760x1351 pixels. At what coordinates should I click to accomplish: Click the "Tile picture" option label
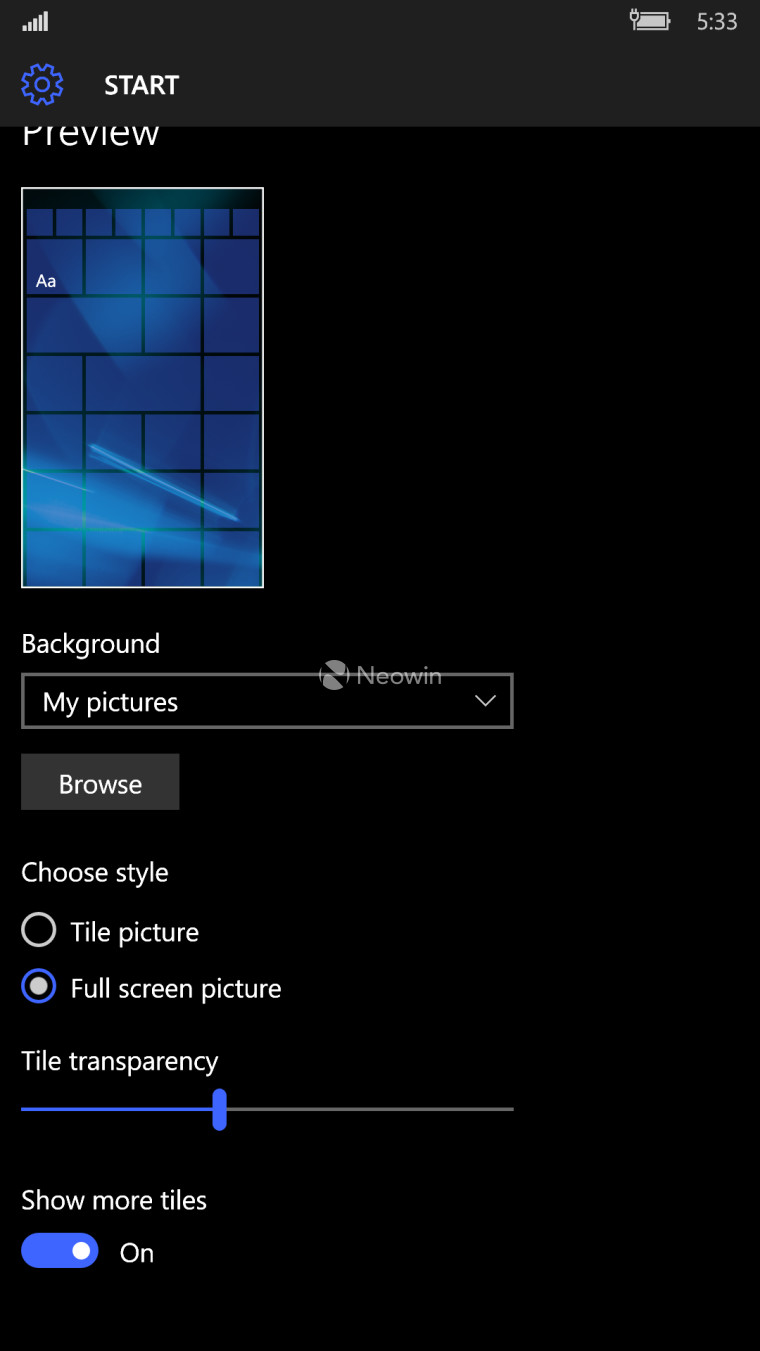[135, 932]
